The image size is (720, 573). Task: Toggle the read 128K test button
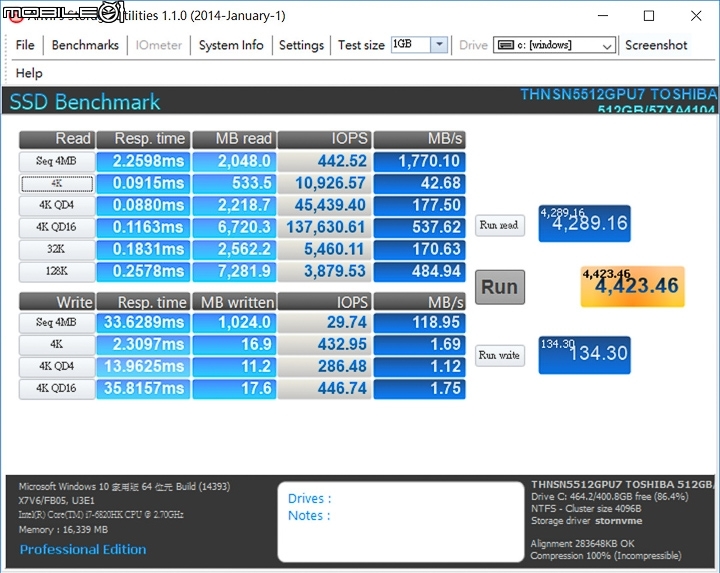(57, 271)
